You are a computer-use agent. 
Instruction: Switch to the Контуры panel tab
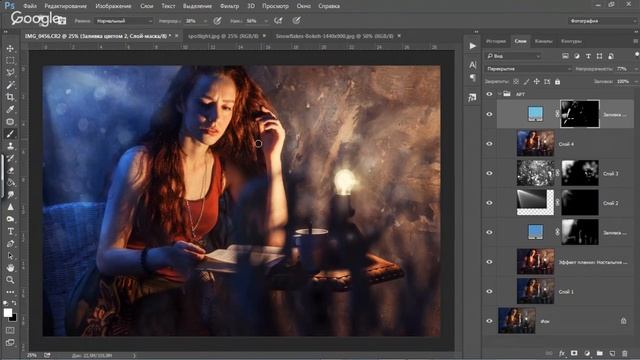click(571, 41)
